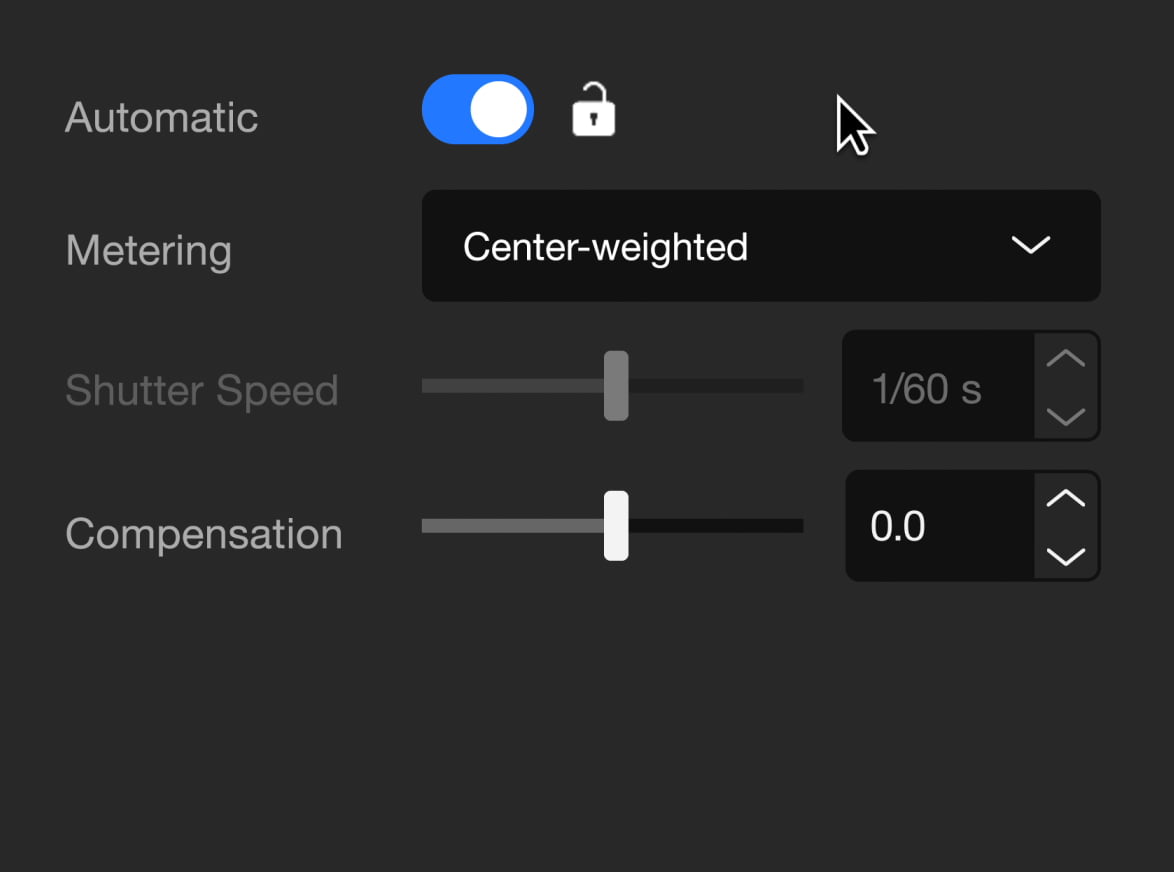Screen dimensions: 1174x872
Task: Click the chevron arrow in Metering dropdown
Action: pyautogui.click(x=1030, y=245)
